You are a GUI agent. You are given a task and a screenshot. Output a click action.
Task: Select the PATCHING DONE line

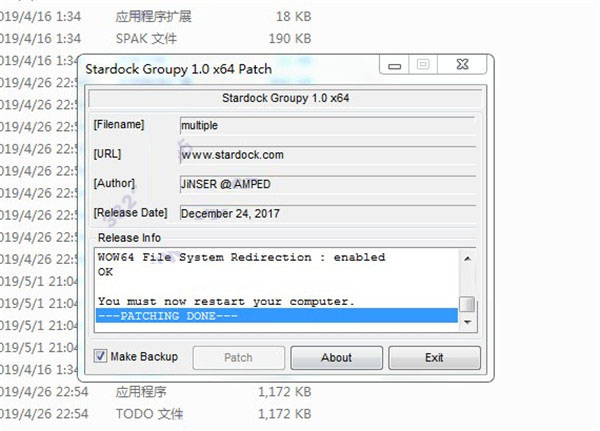tap(277, 316)
